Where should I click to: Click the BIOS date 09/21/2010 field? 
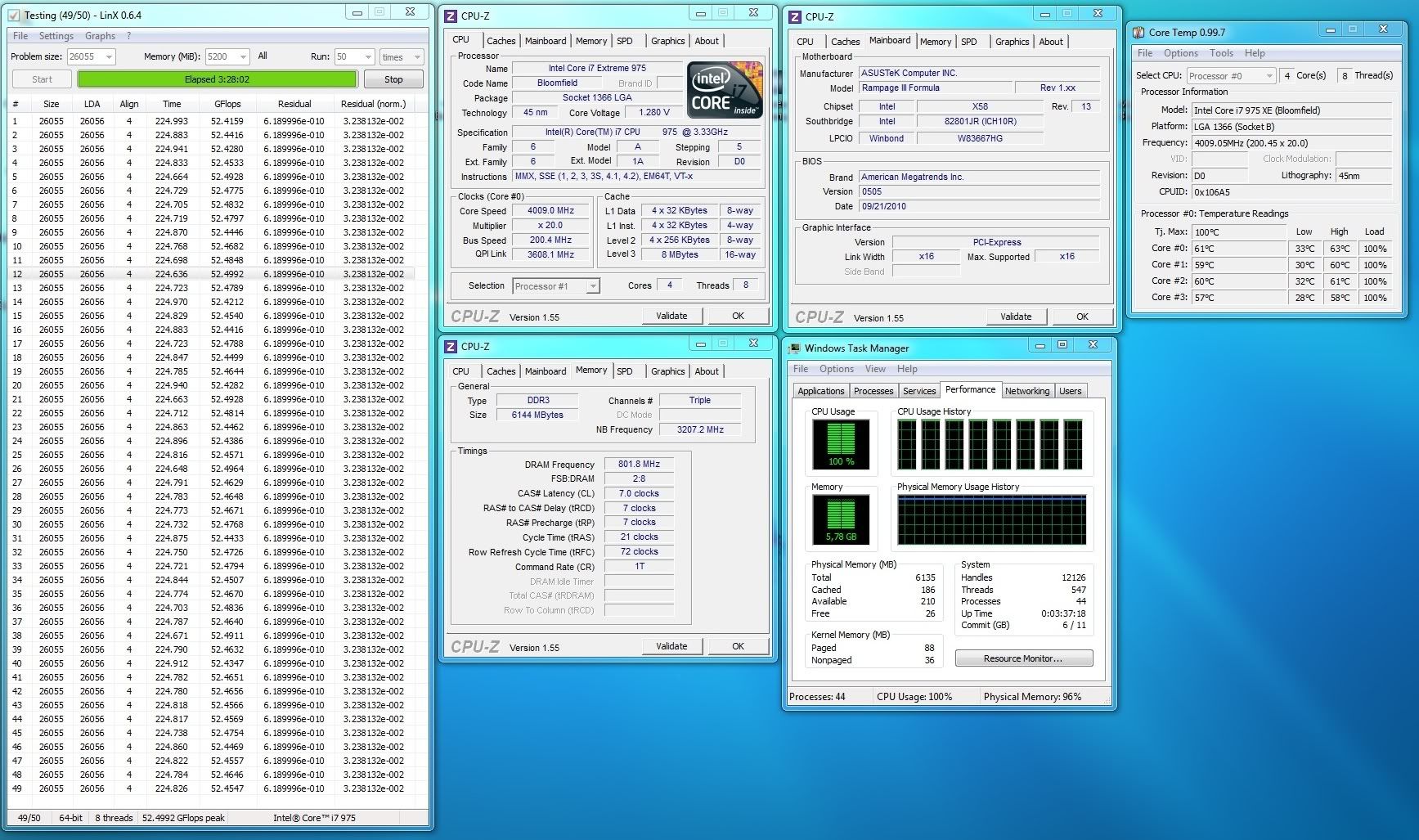tap(979, 206)
